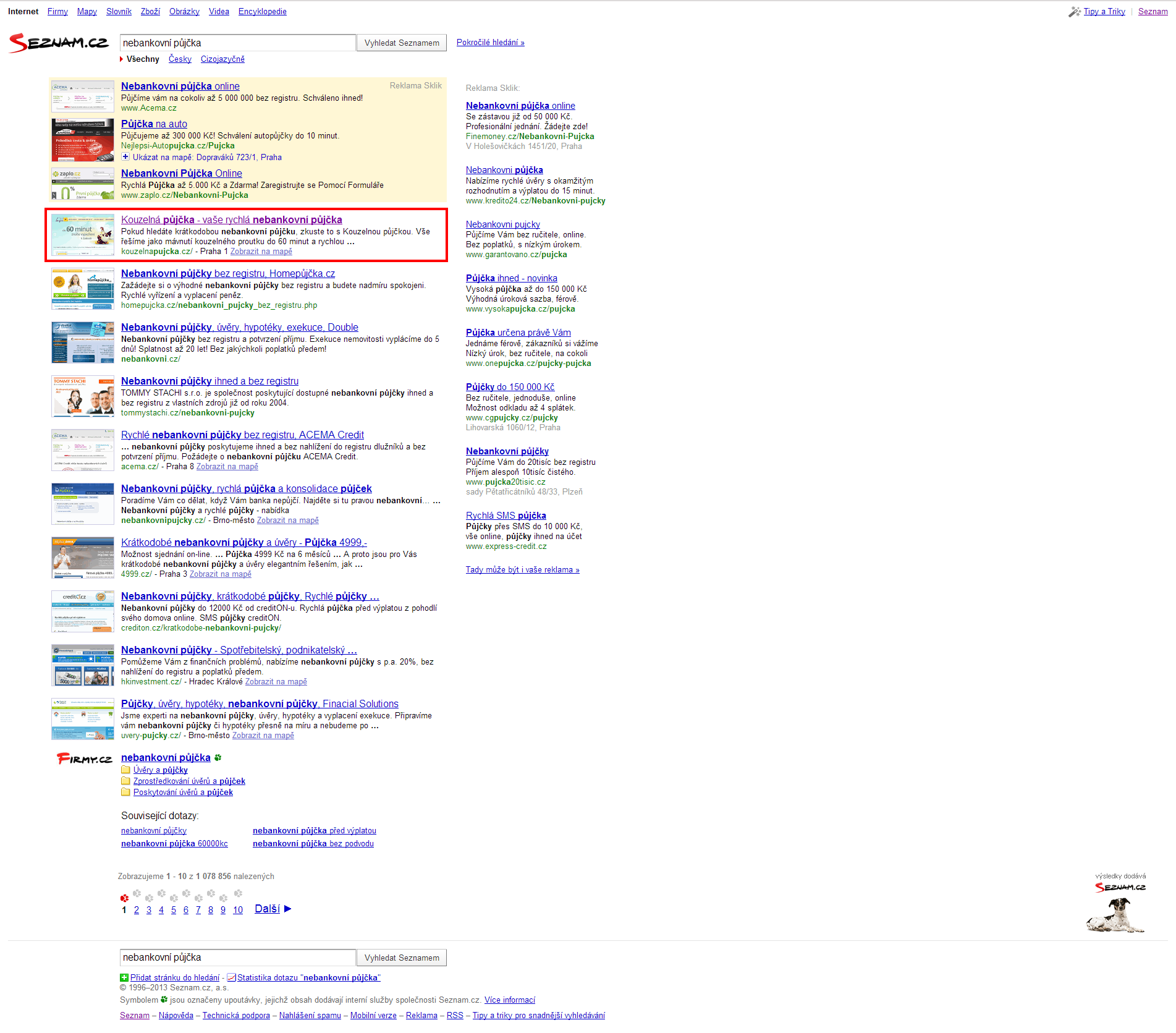Open Rychlá SMS půjčka sidebar ad
Screen dimensions: 1176x1033
pos(506,516)
